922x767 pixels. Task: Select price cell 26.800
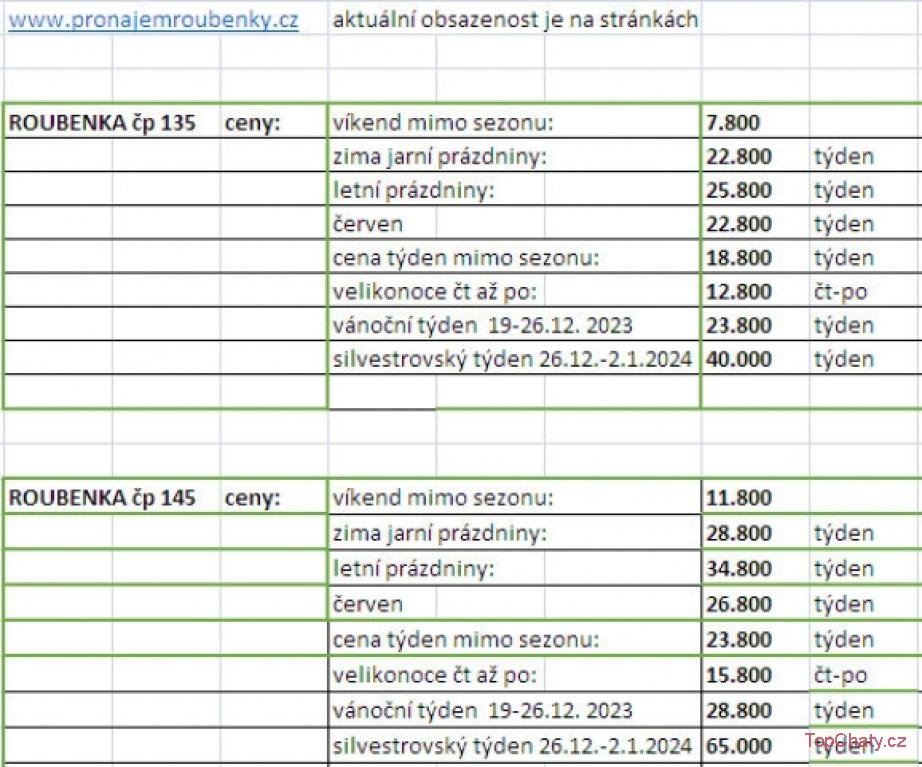point(739,604)
